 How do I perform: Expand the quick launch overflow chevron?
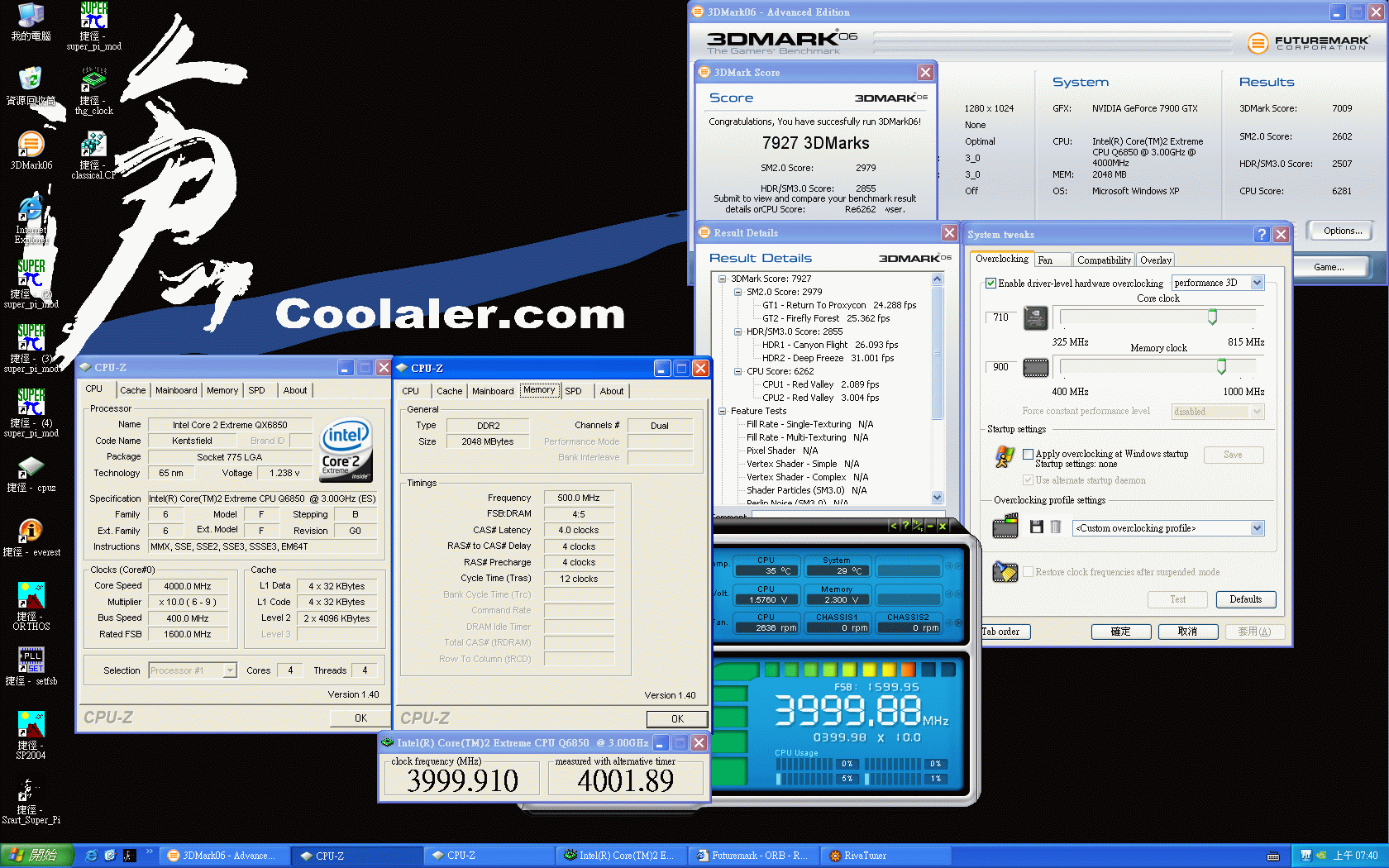[150, 851]
